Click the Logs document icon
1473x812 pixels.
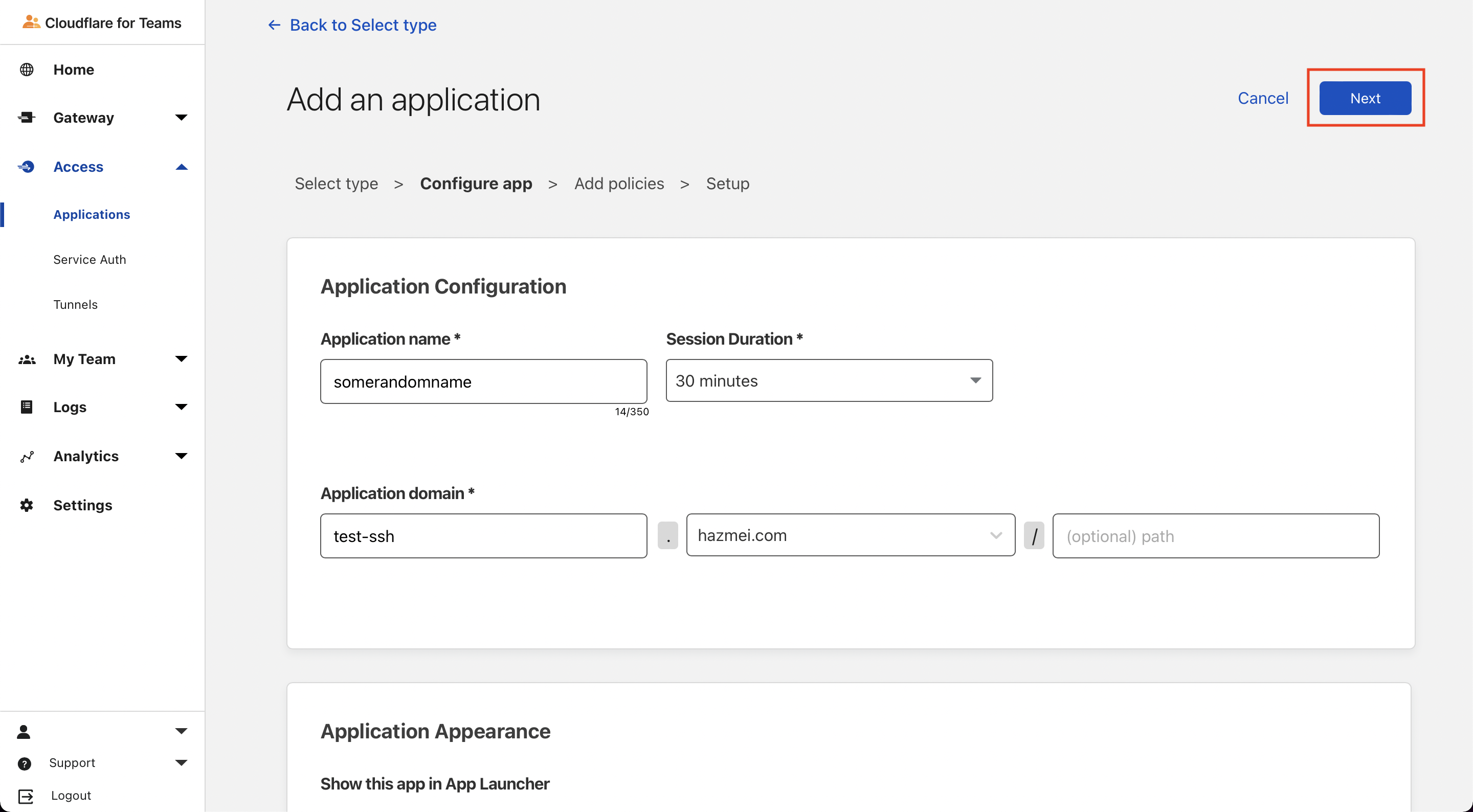[x=26, y=407]
